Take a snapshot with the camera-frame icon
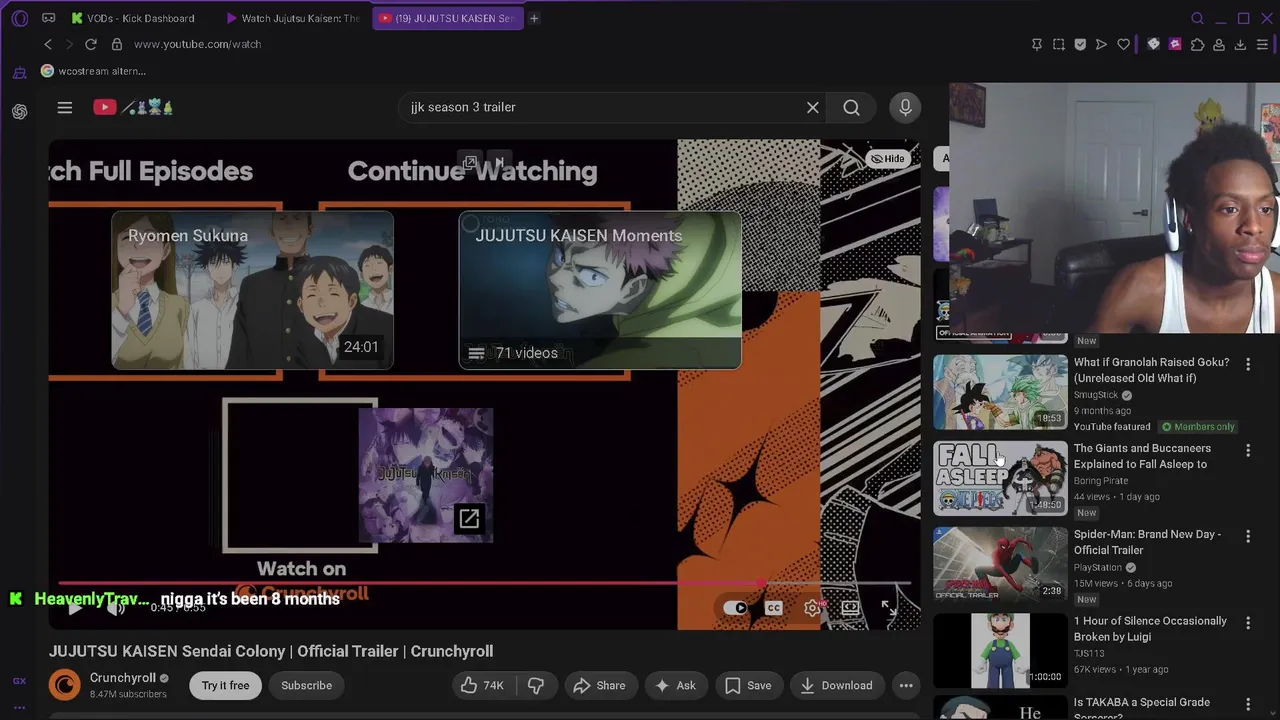The width and height of the screenshot is (1280, 720). 1059,44
